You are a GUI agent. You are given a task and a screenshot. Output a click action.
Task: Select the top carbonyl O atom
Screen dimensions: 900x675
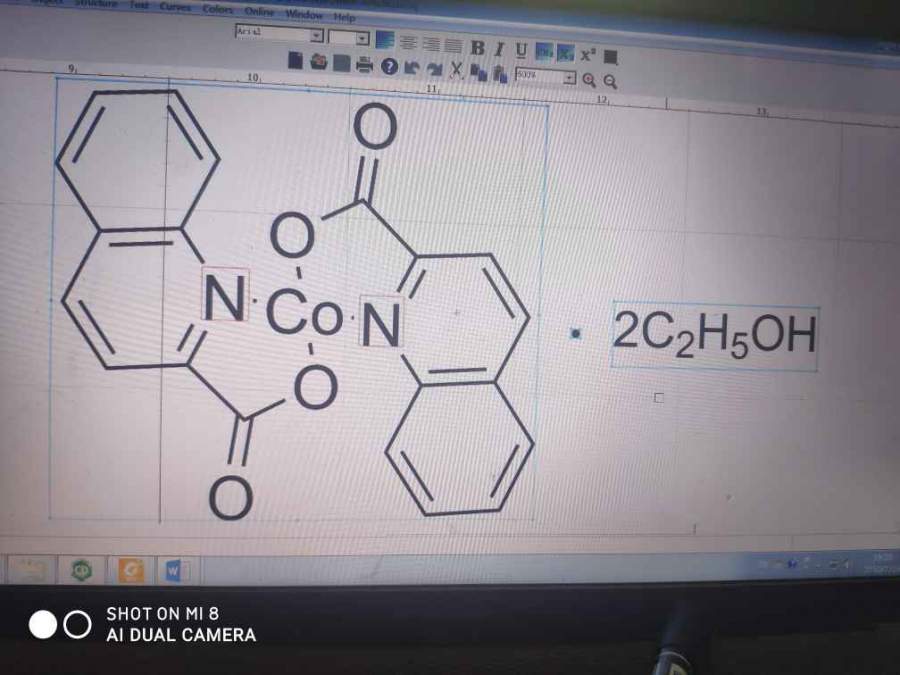(375, 126)
